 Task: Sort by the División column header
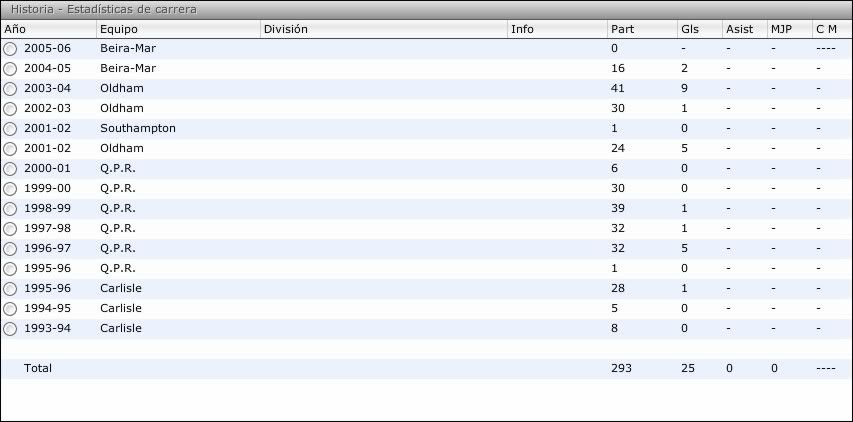point(384,29)
